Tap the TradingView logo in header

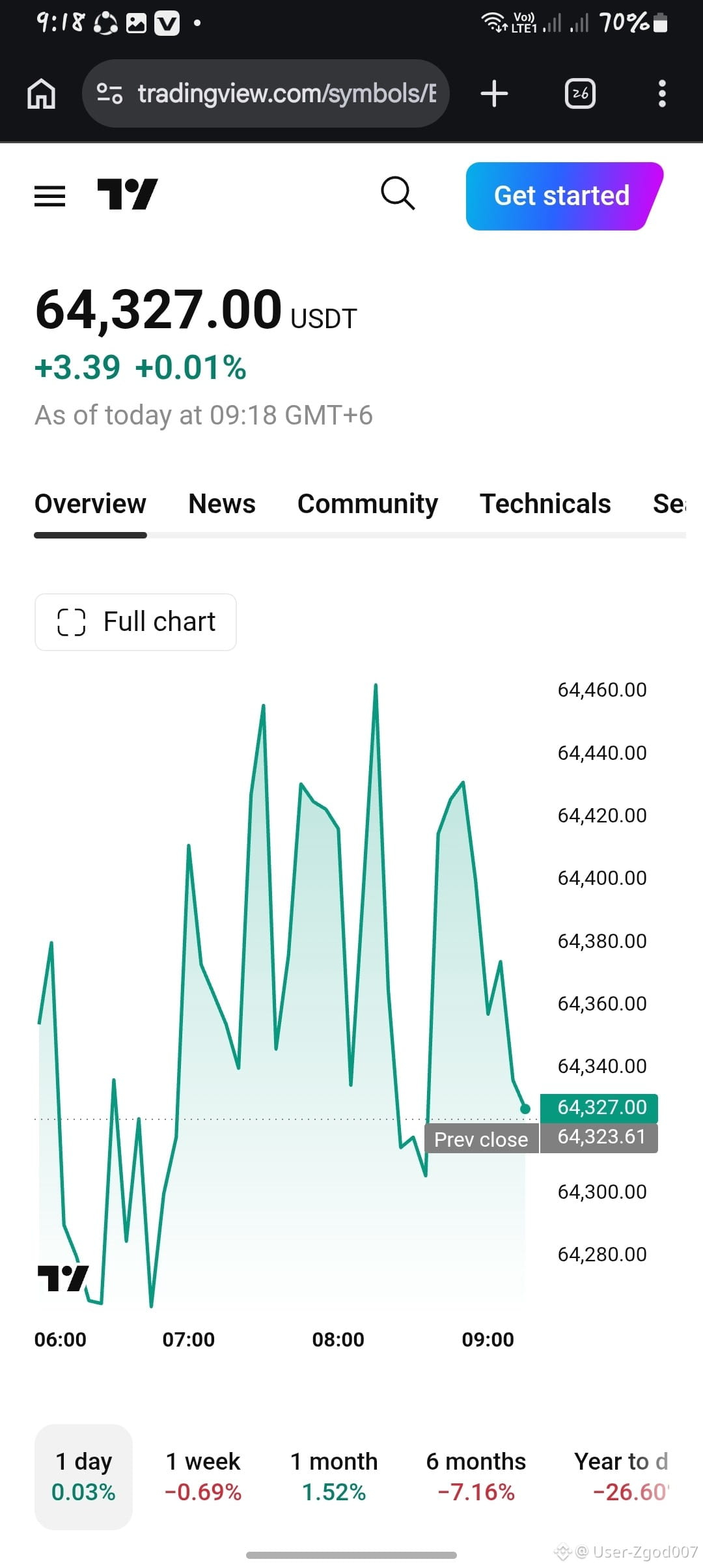pyautogui.click(x=127, y=194)
